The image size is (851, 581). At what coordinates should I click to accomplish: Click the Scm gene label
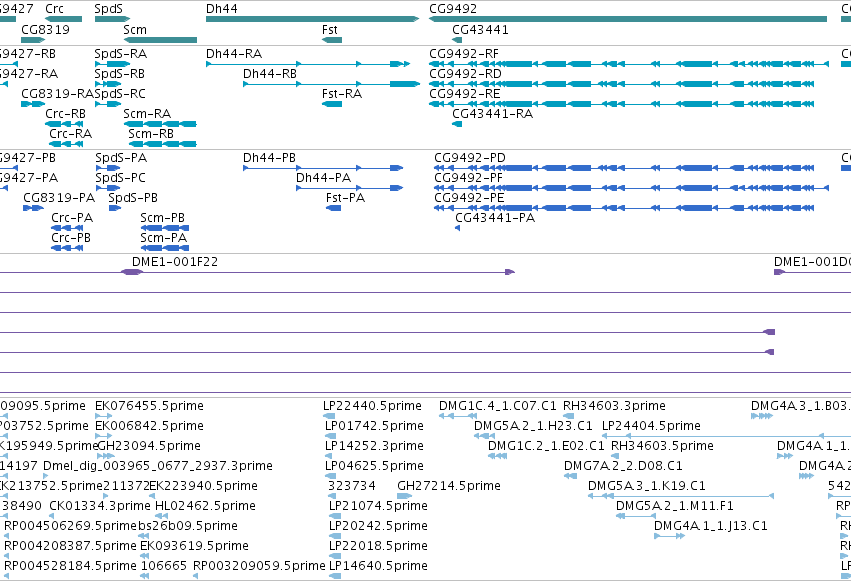pyautogui.click(x=135, y=30)
